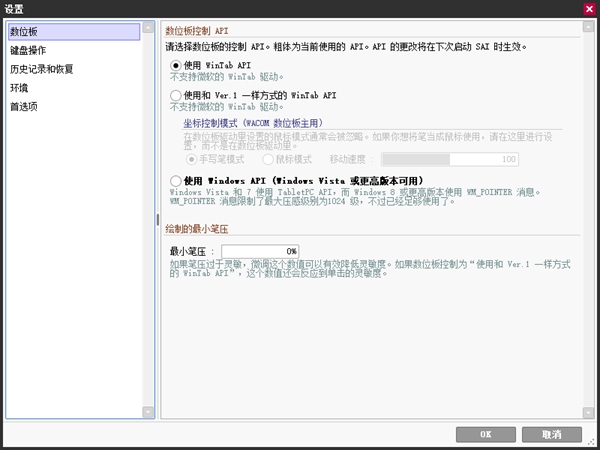Click the panel splitter handle beside sidebar
The height and width of the screenshot is (450, 600).
[x=156, y=219]
